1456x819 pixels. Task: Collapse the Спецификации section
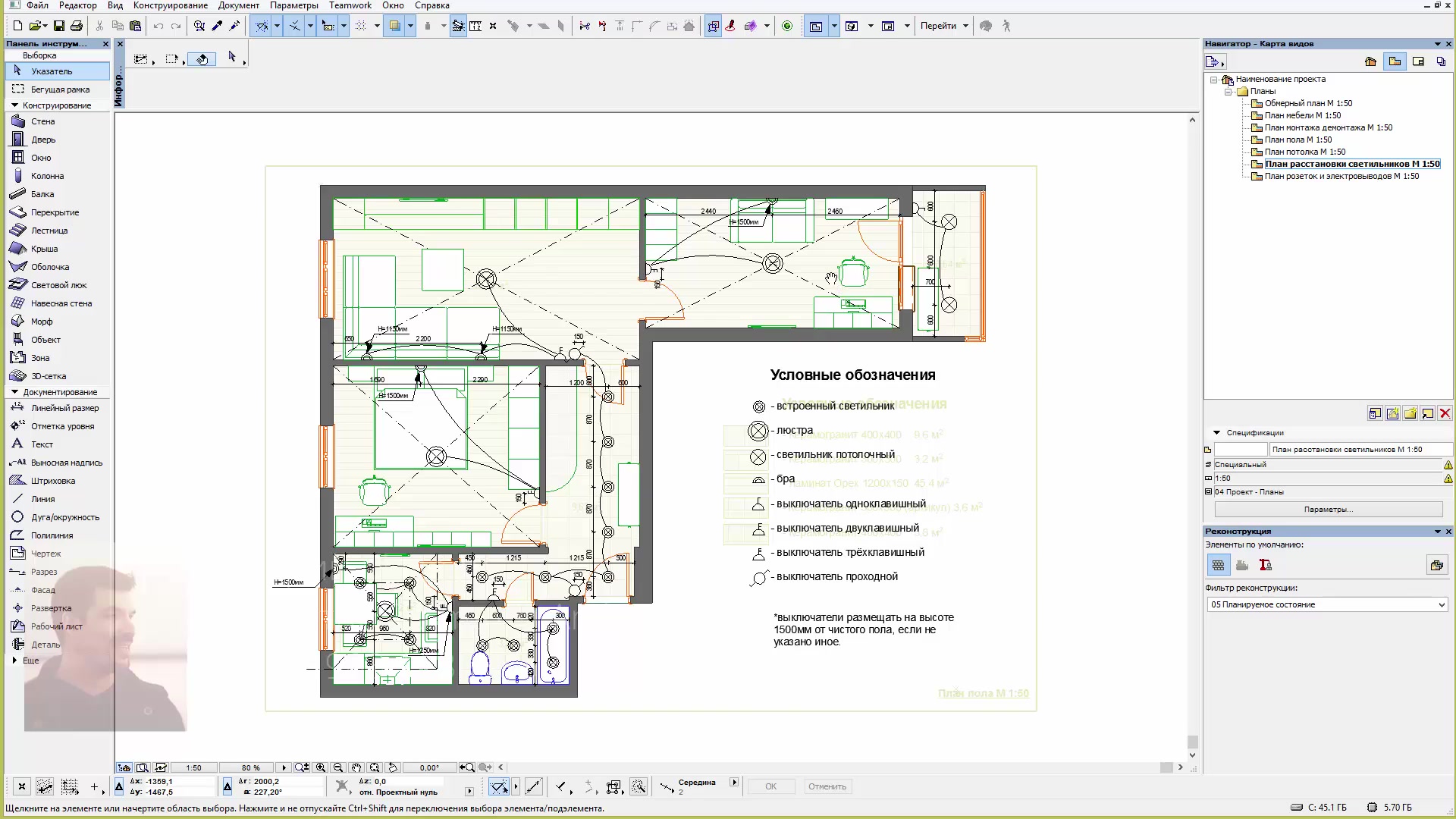click(1216, 433)
